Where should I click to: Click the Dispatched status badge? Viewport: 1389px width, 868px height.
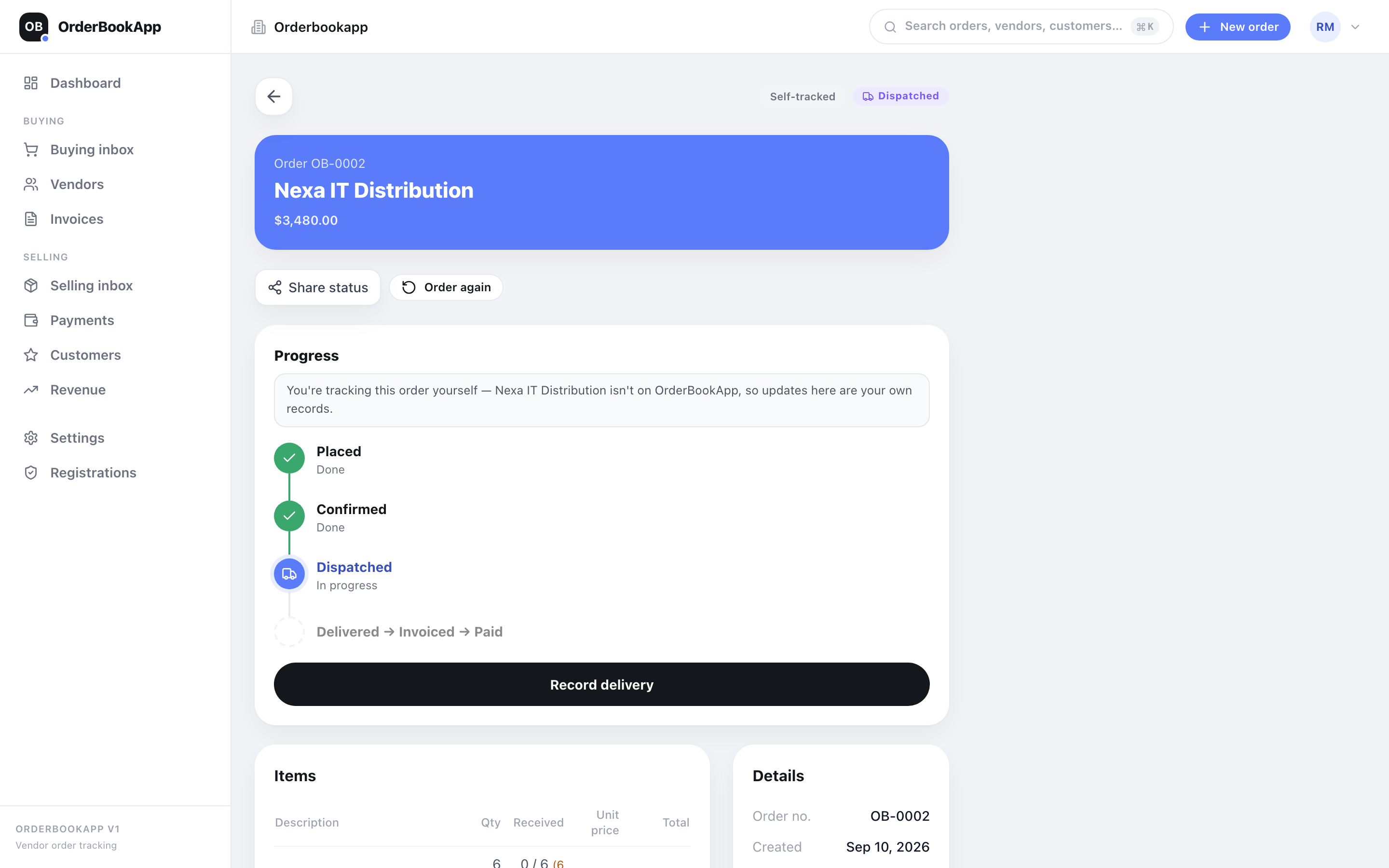click(x=900, y=96)
